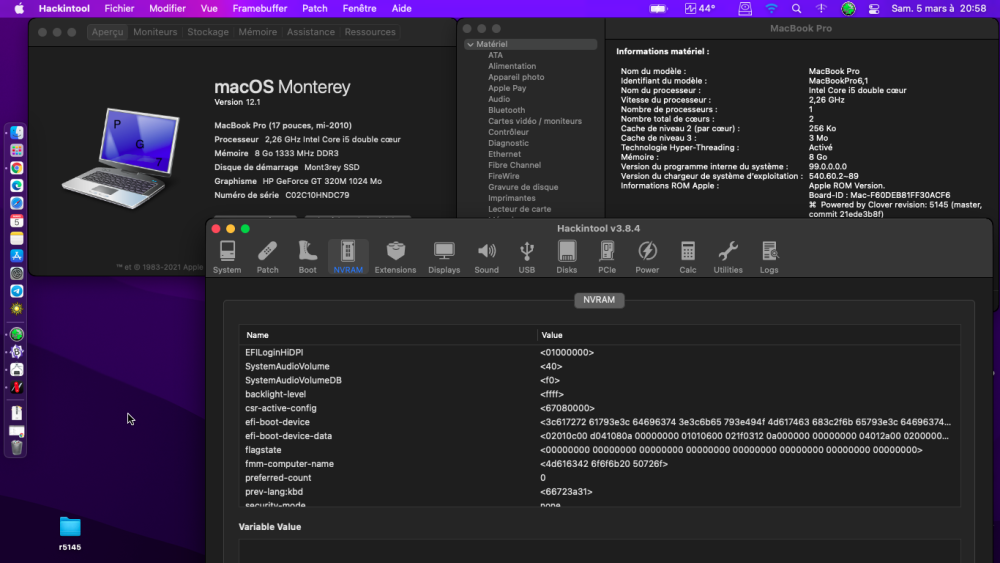This screenshot has height=563, width=1000.
Task: Switch to Stockage tab in About This Mac
Action: (208, 32)
